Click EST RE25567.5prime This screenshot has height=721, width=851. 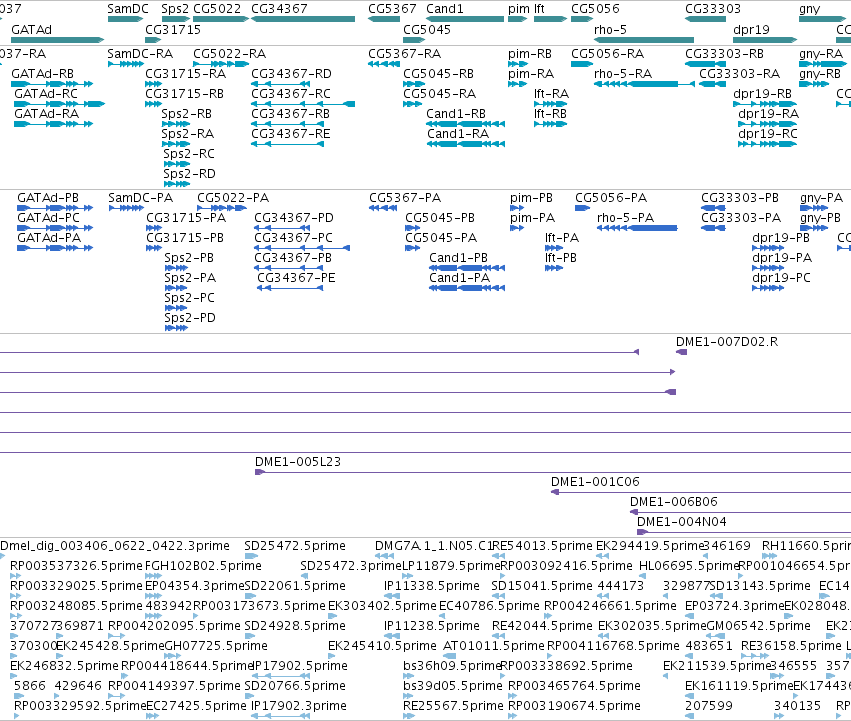click(x=409, y=716)
